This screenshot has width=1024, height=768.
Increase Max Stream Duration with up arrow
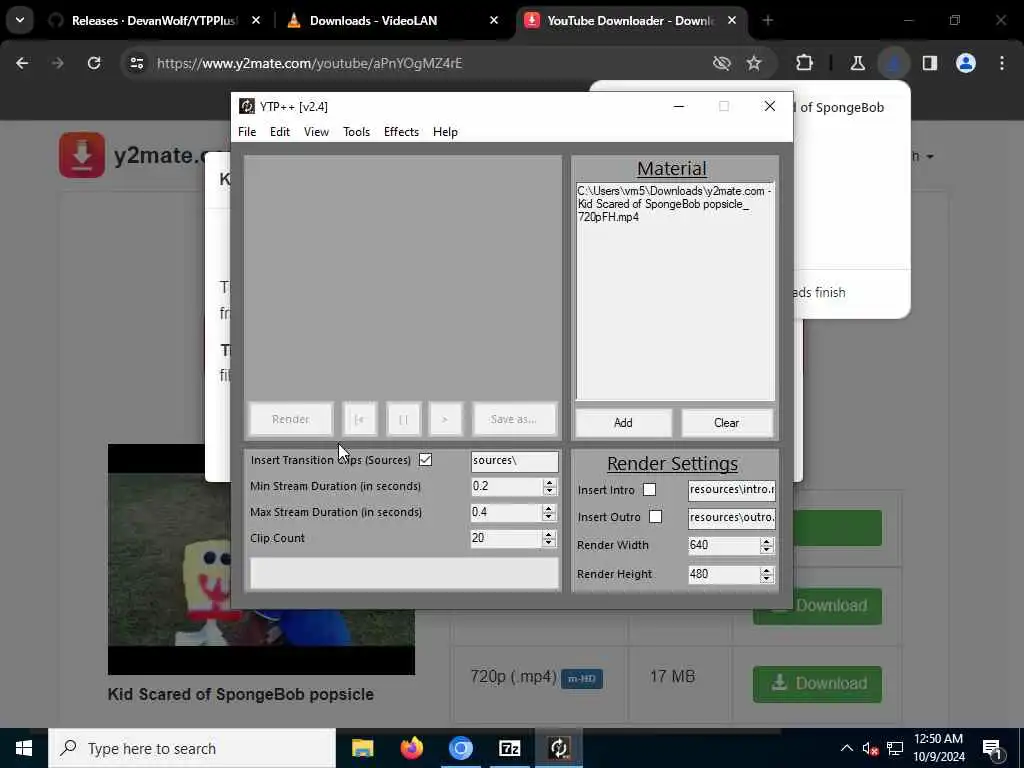549,508
